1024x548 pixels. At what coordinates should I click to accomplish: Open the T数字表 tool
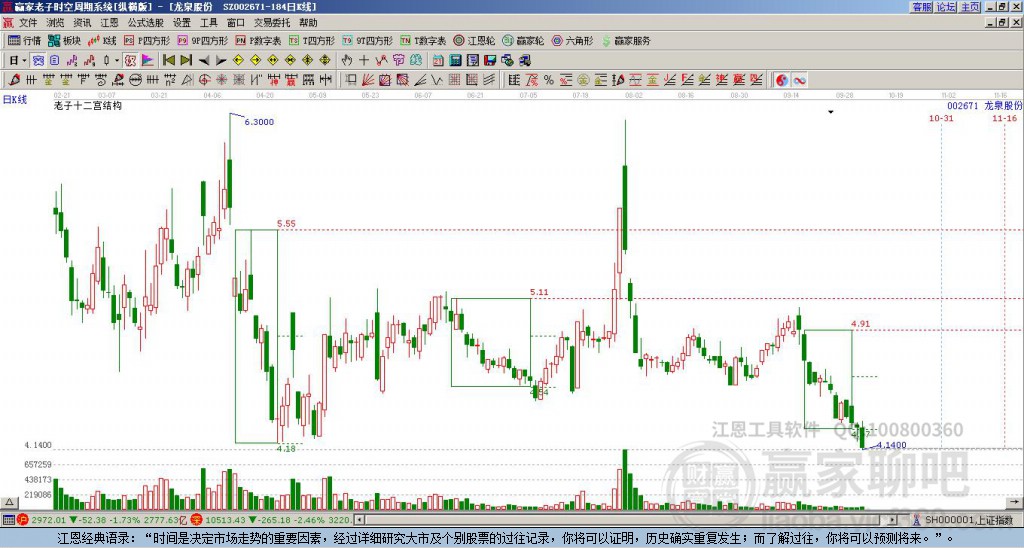tap(423, 40)
